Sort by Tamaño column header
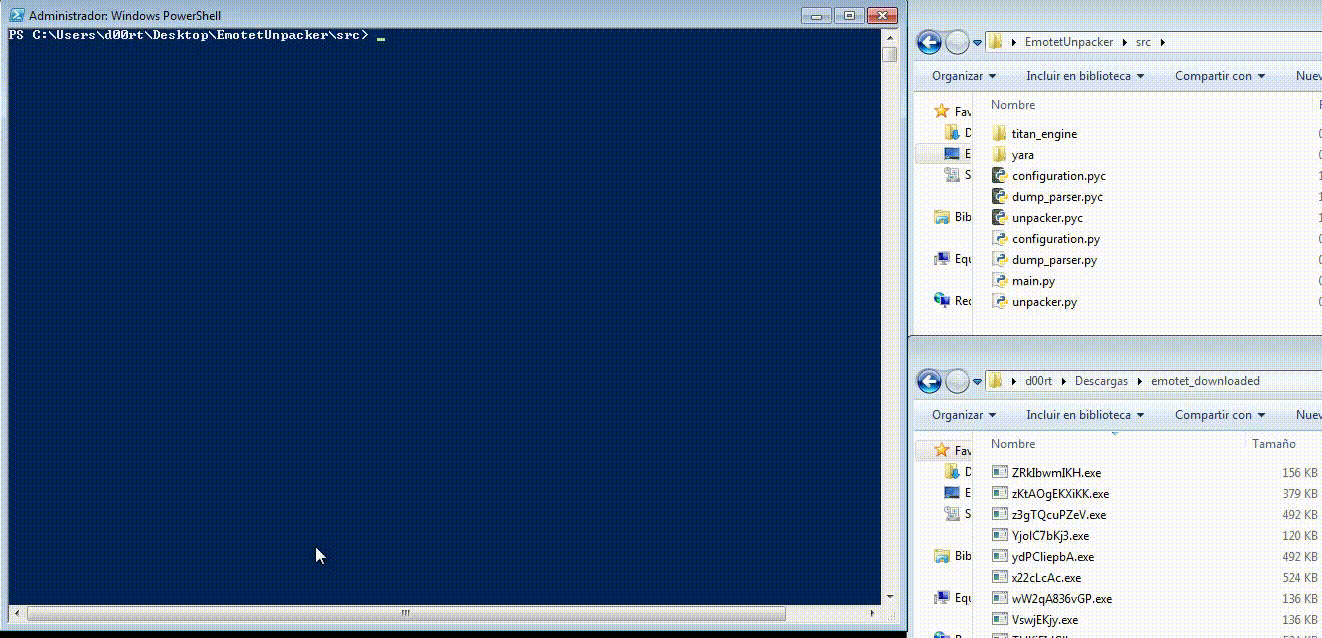 1273,444
